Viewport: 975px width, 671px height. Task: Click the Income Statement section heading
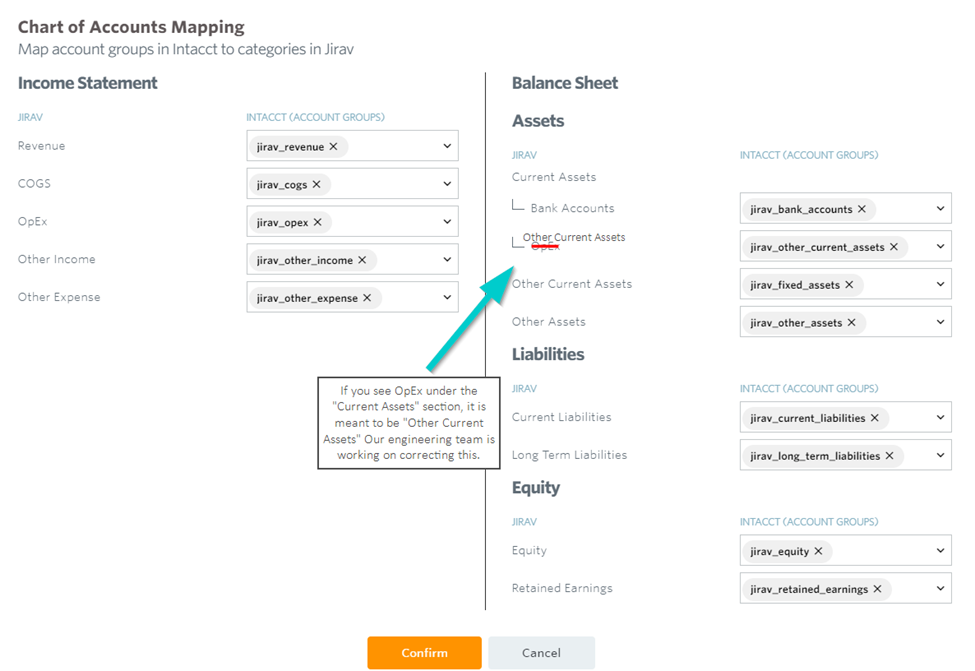88,83
